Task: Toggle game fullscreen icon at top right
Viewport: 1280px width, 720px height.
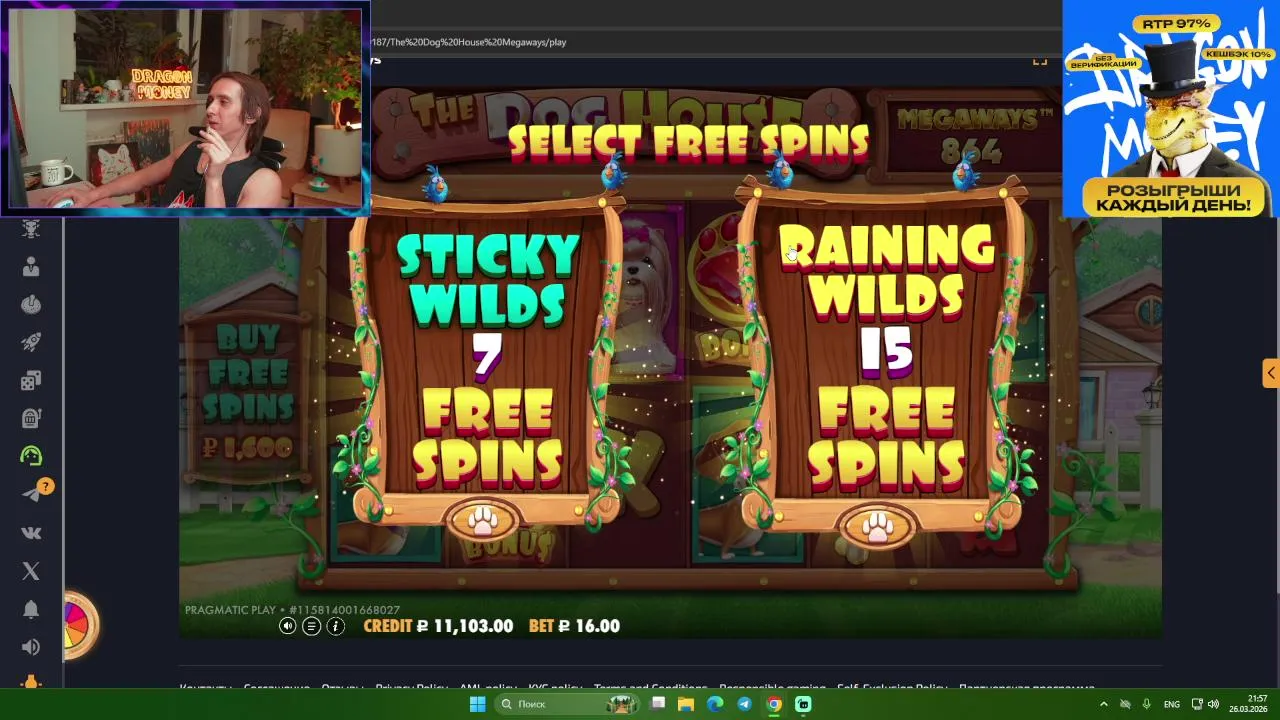Action: (x=1040, y=60)
